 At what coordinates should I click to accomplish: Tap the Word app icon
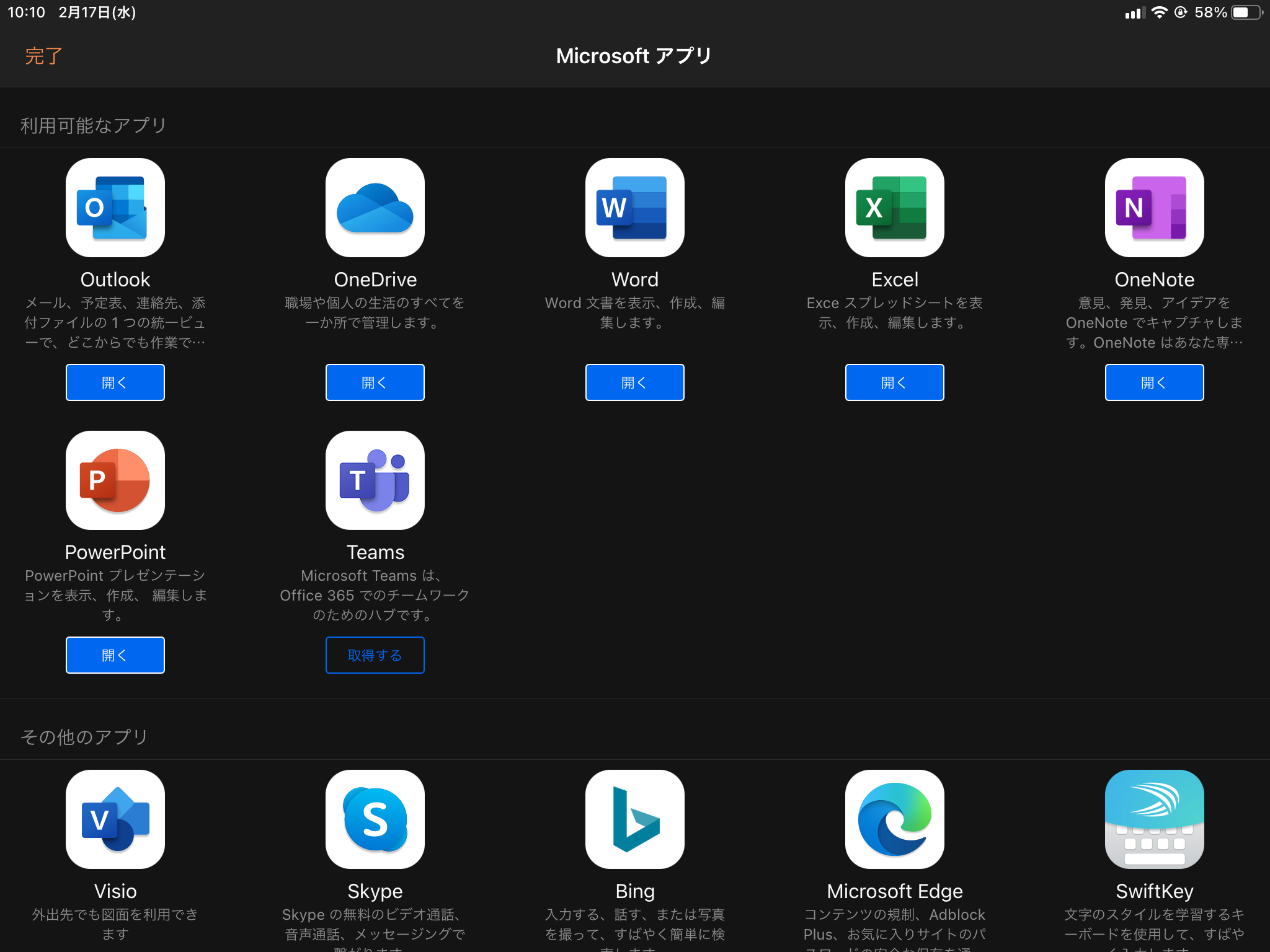pos(634,208)
